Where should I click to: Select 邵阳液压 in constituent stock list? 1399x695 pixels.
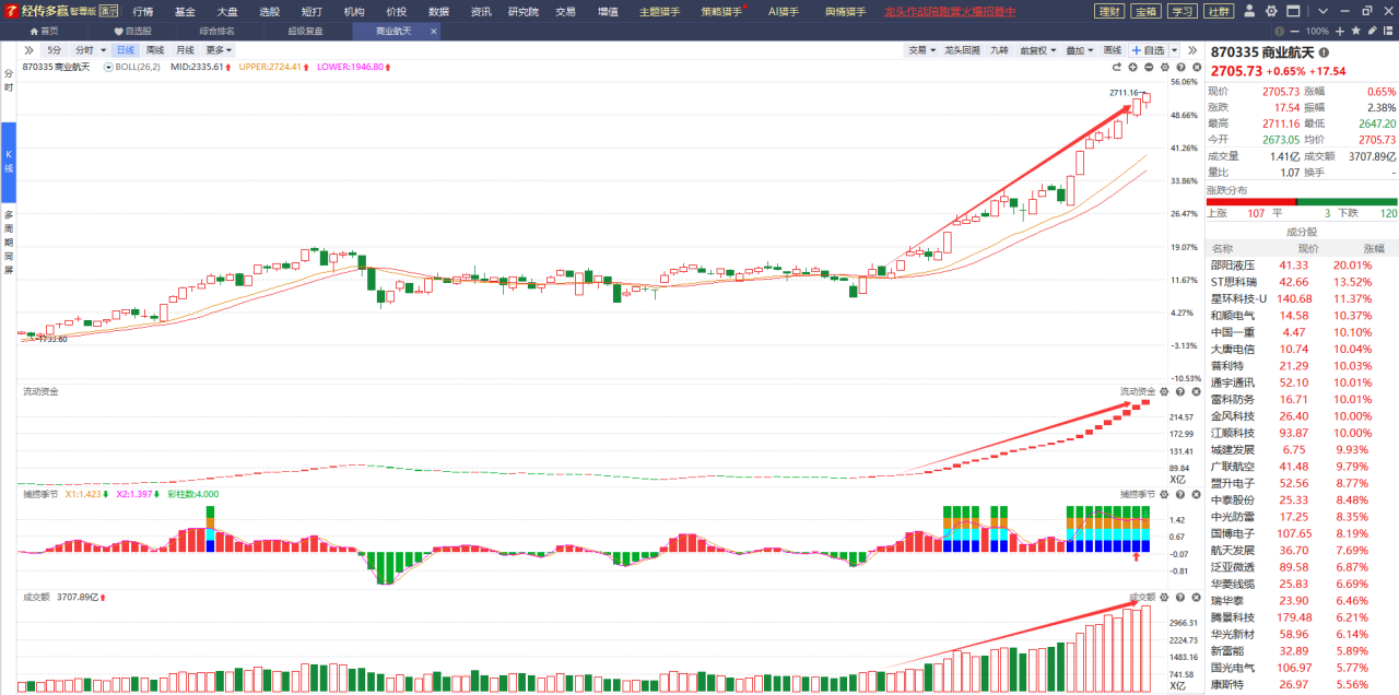1232,265
